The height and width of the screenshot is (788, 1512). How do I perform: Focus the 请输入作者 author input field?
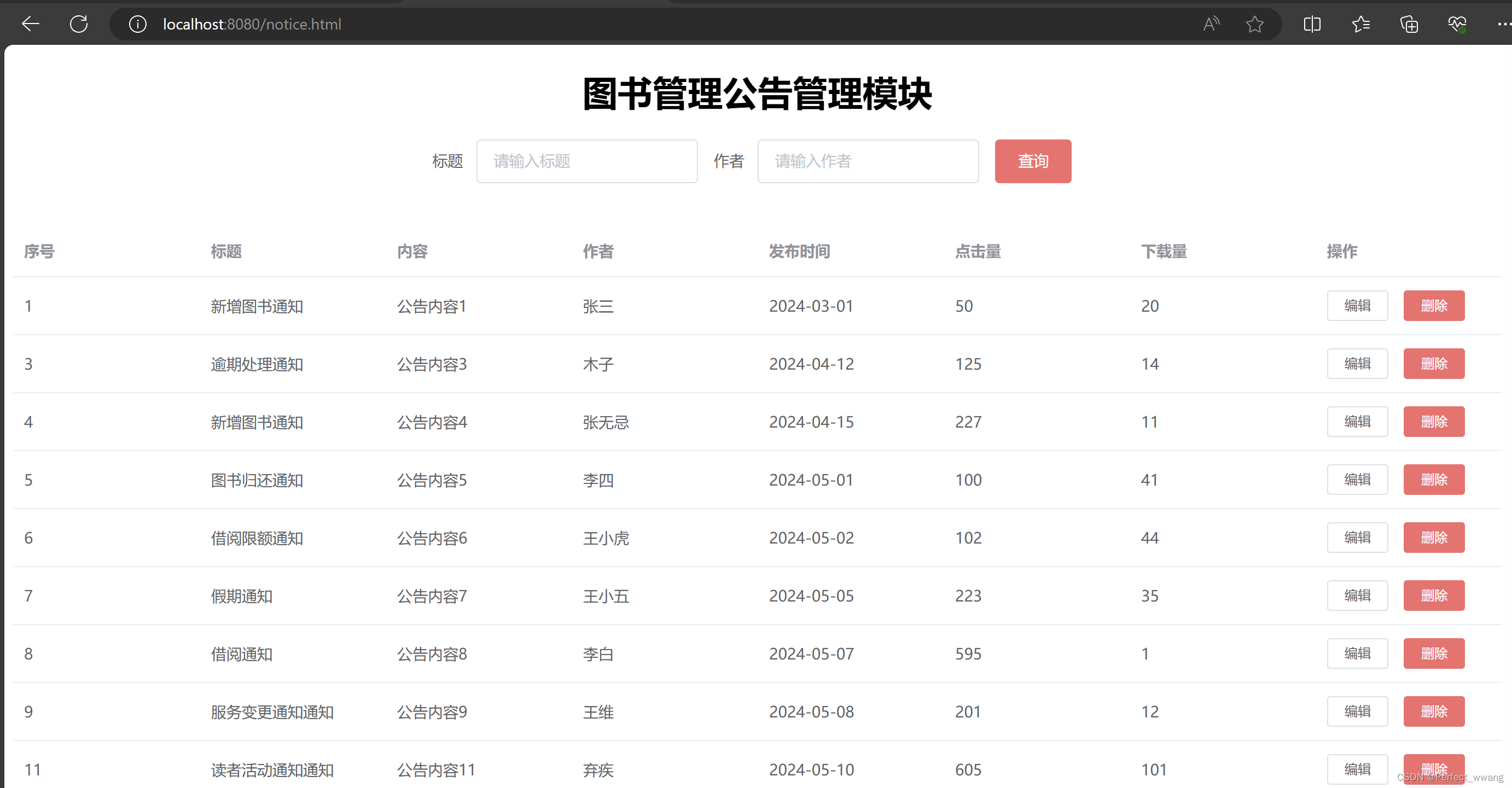[868, 161]
